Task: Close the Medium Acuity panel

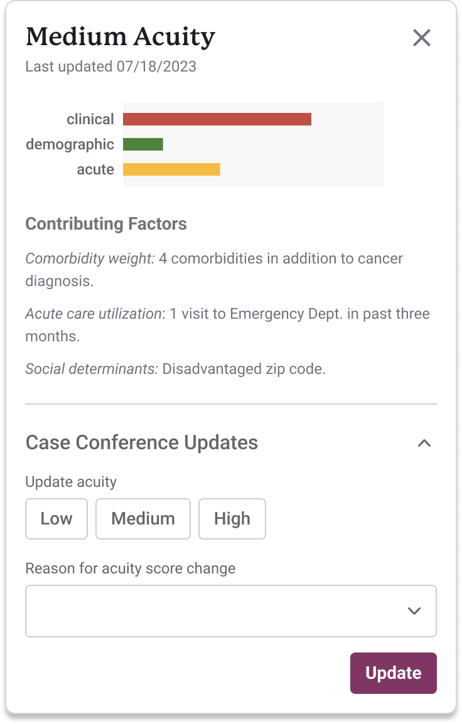Action: (421, 38)
